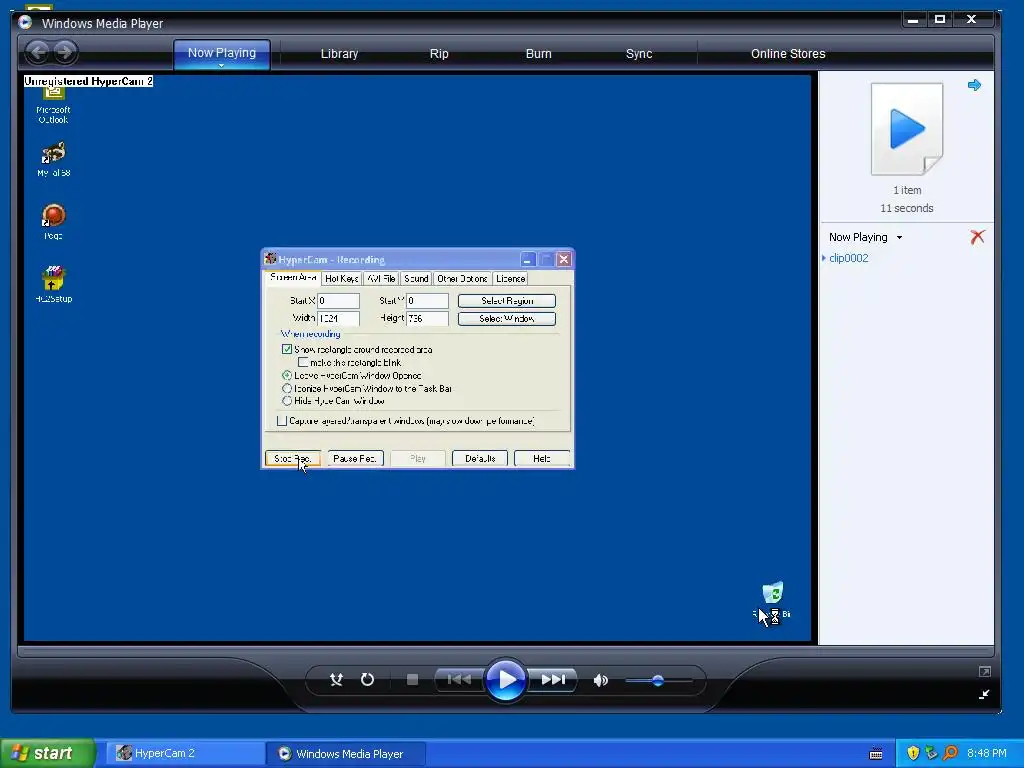Open the Burn tab
This screenshot has height=768, width=1024.
538,54
